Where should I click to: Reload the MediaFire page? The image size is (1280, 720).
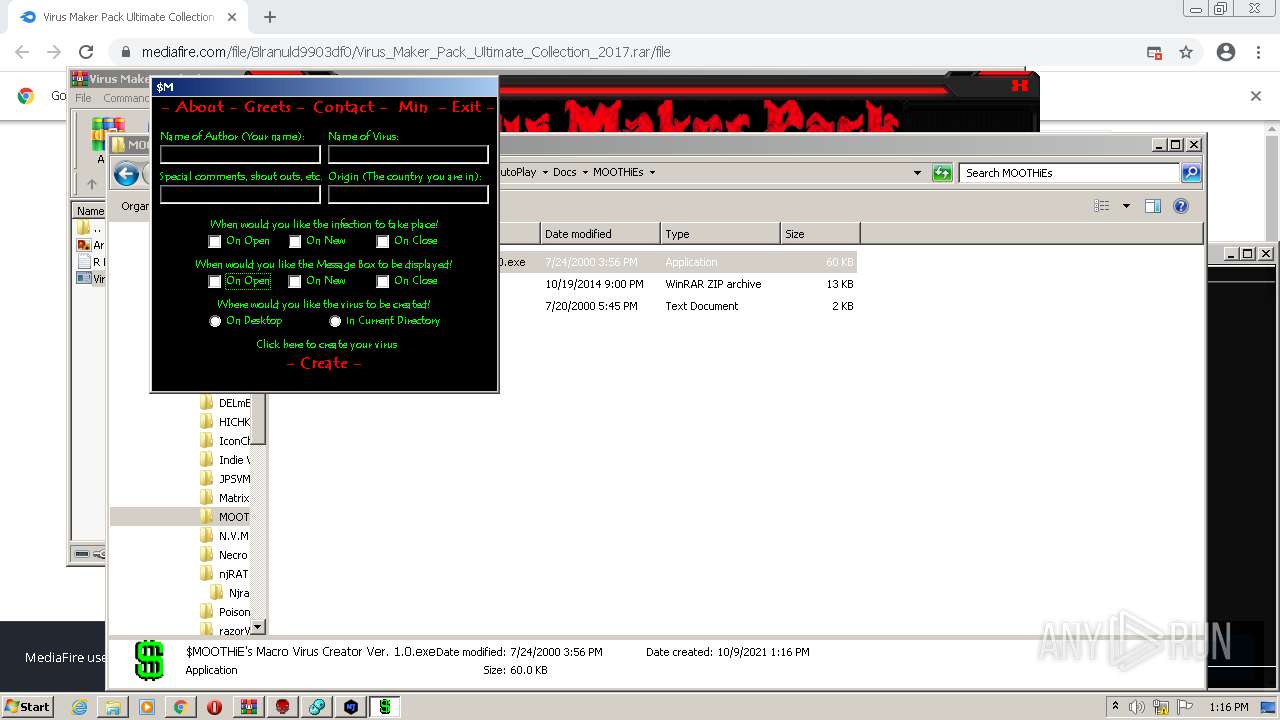pyautogui.click(x=86, y=52)
